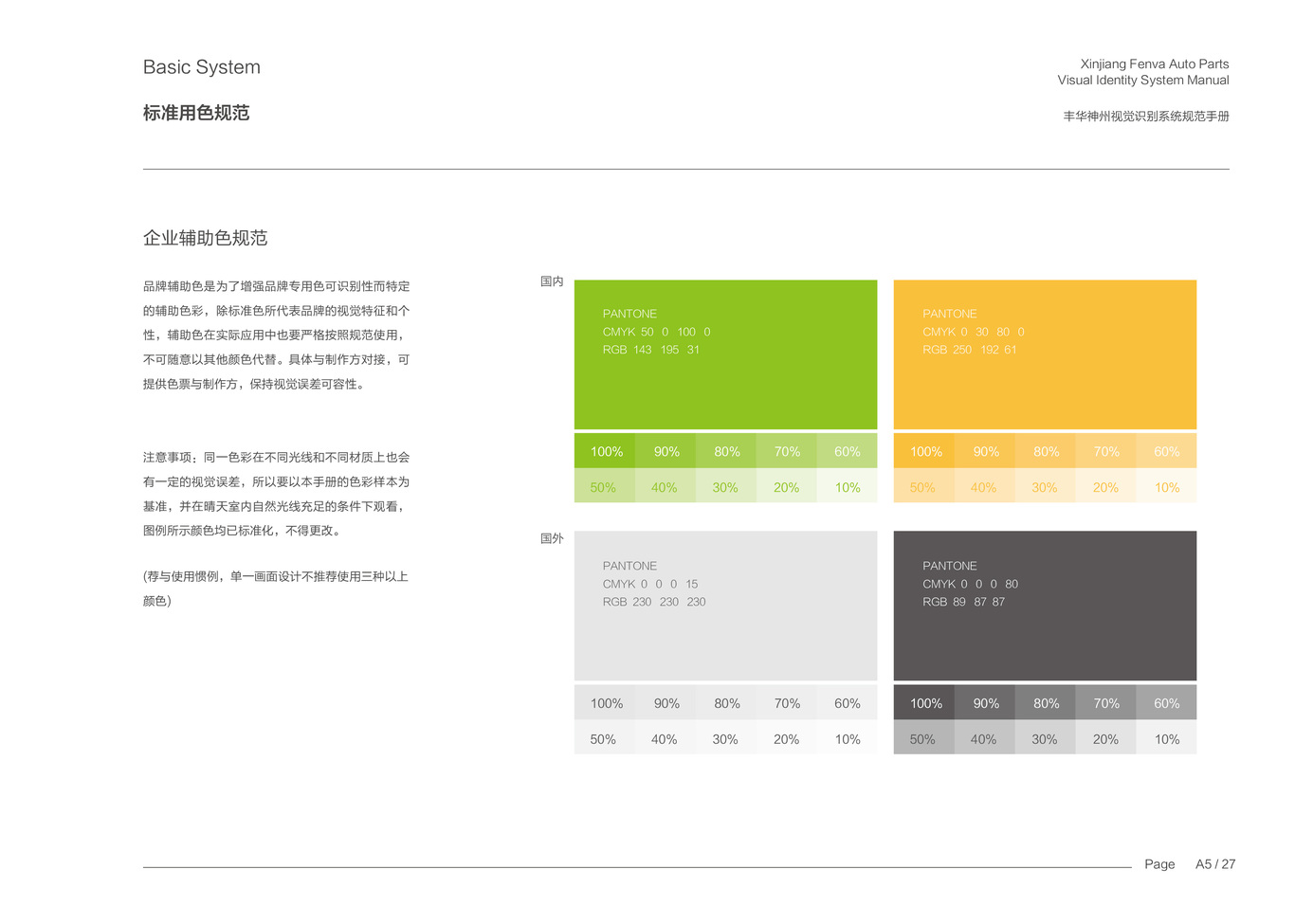Click the '标准用色规范' title
This screenshot has height=924, width=1295.
196,113
